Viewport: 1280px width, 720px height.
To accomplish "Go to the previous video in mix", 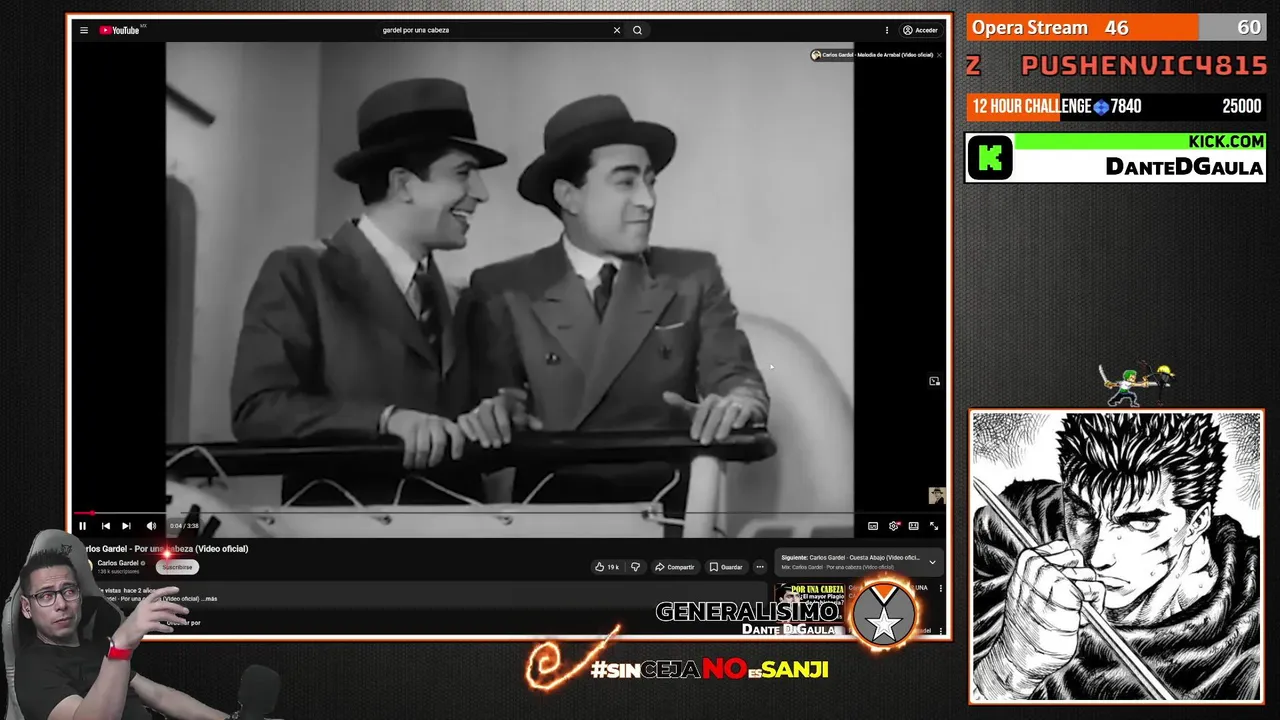I will click(x=105, y=526).
